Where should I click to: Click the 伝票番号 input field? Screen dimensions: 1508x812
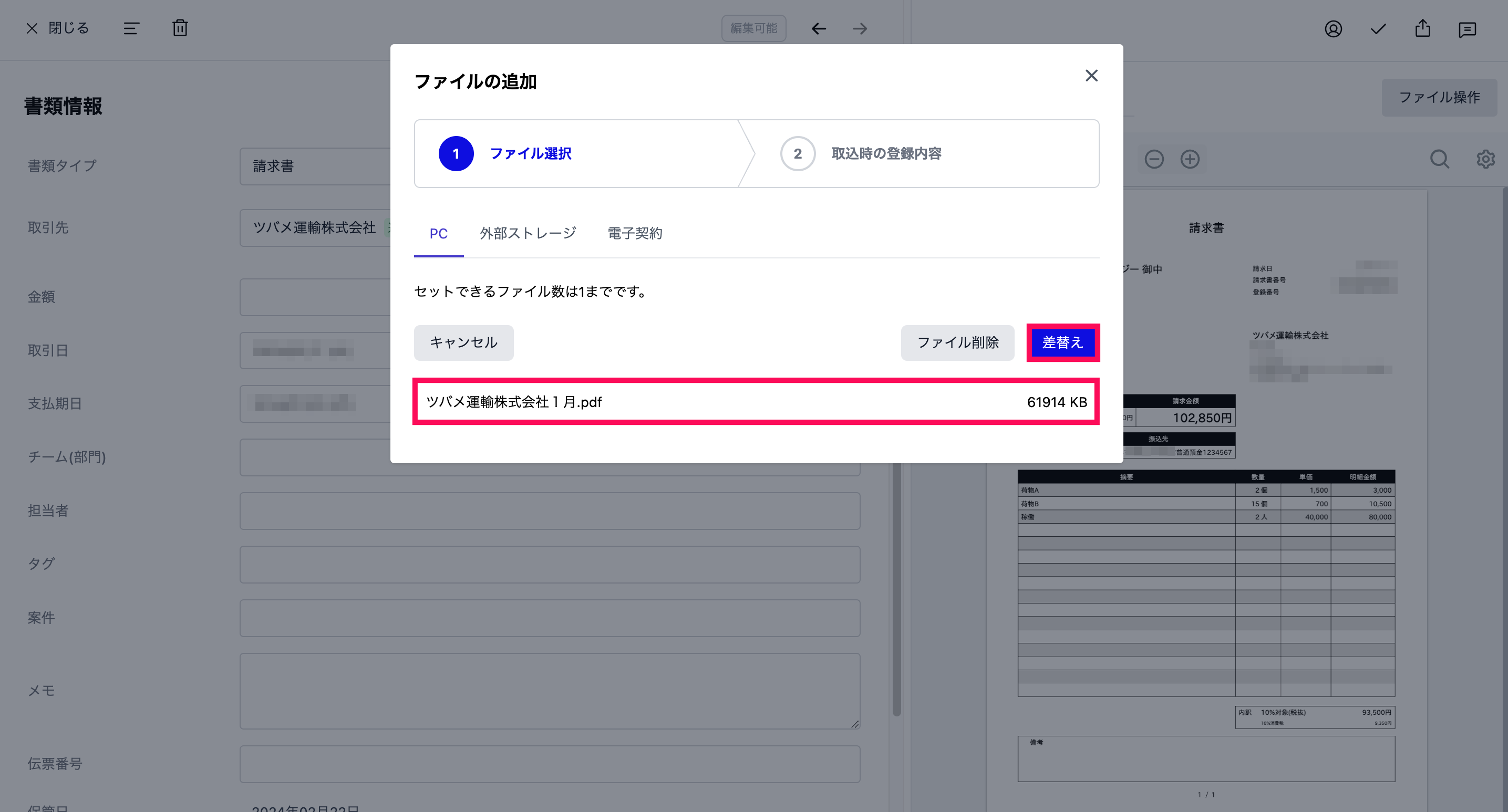[x=550, y=764]
